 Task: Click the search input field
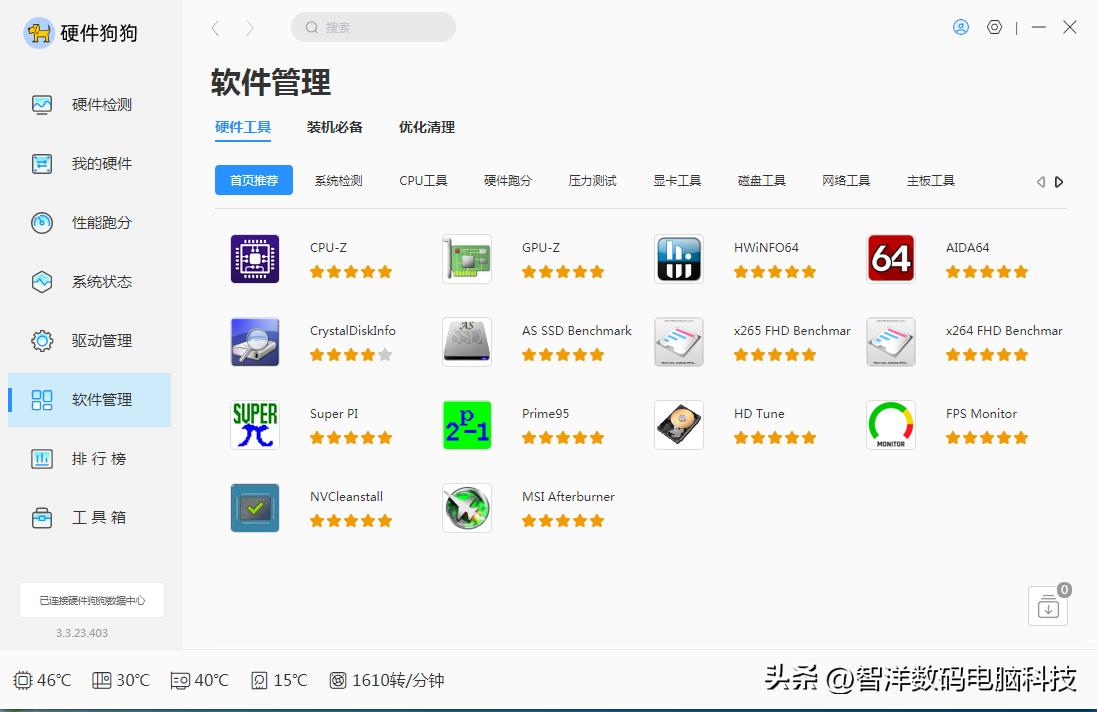(373, 27)
